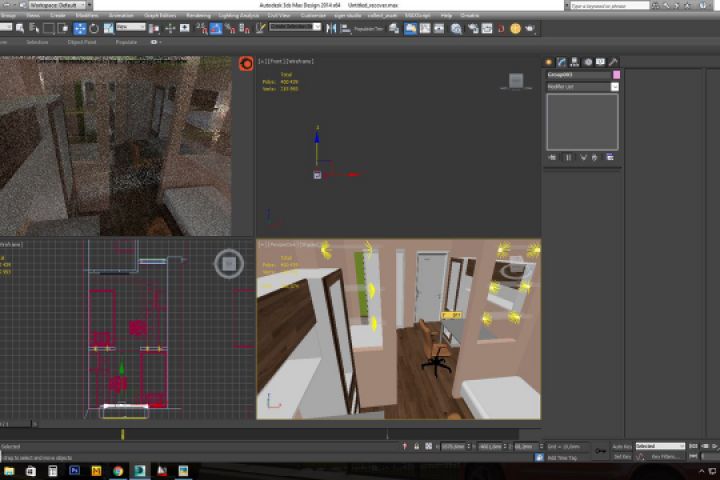720x480 pixels.
Task: Open the Modifiers menu
Action: [87, 16]
